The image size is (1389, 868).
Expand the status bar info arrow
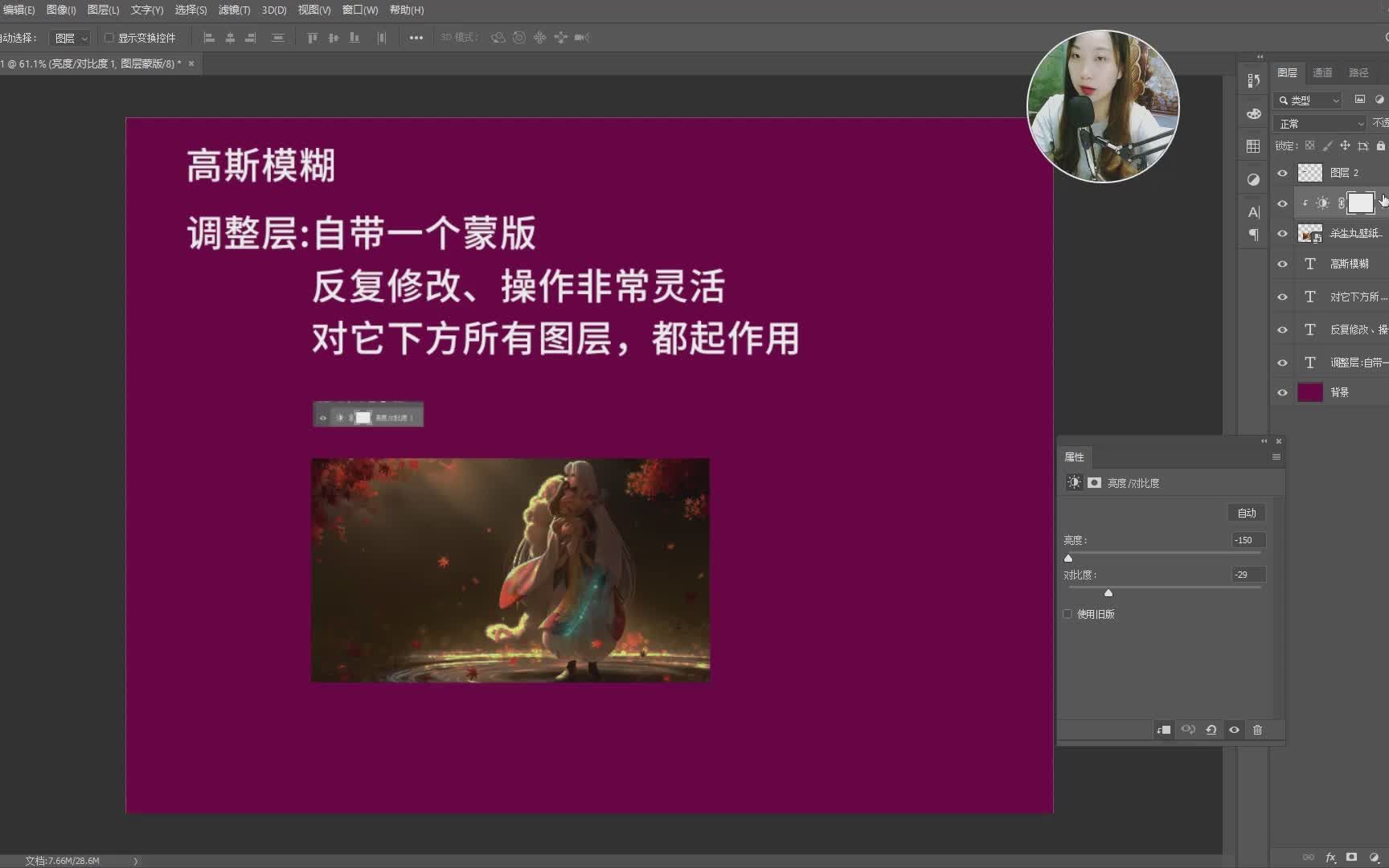click(x=135, y=861)
